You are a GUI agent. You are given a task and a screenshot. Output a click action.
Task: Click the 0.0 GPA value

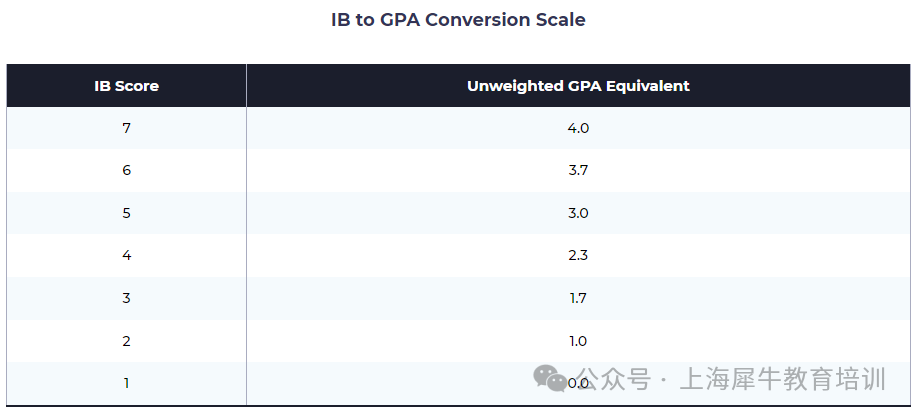pyautogui.click(x=579, y=383)
